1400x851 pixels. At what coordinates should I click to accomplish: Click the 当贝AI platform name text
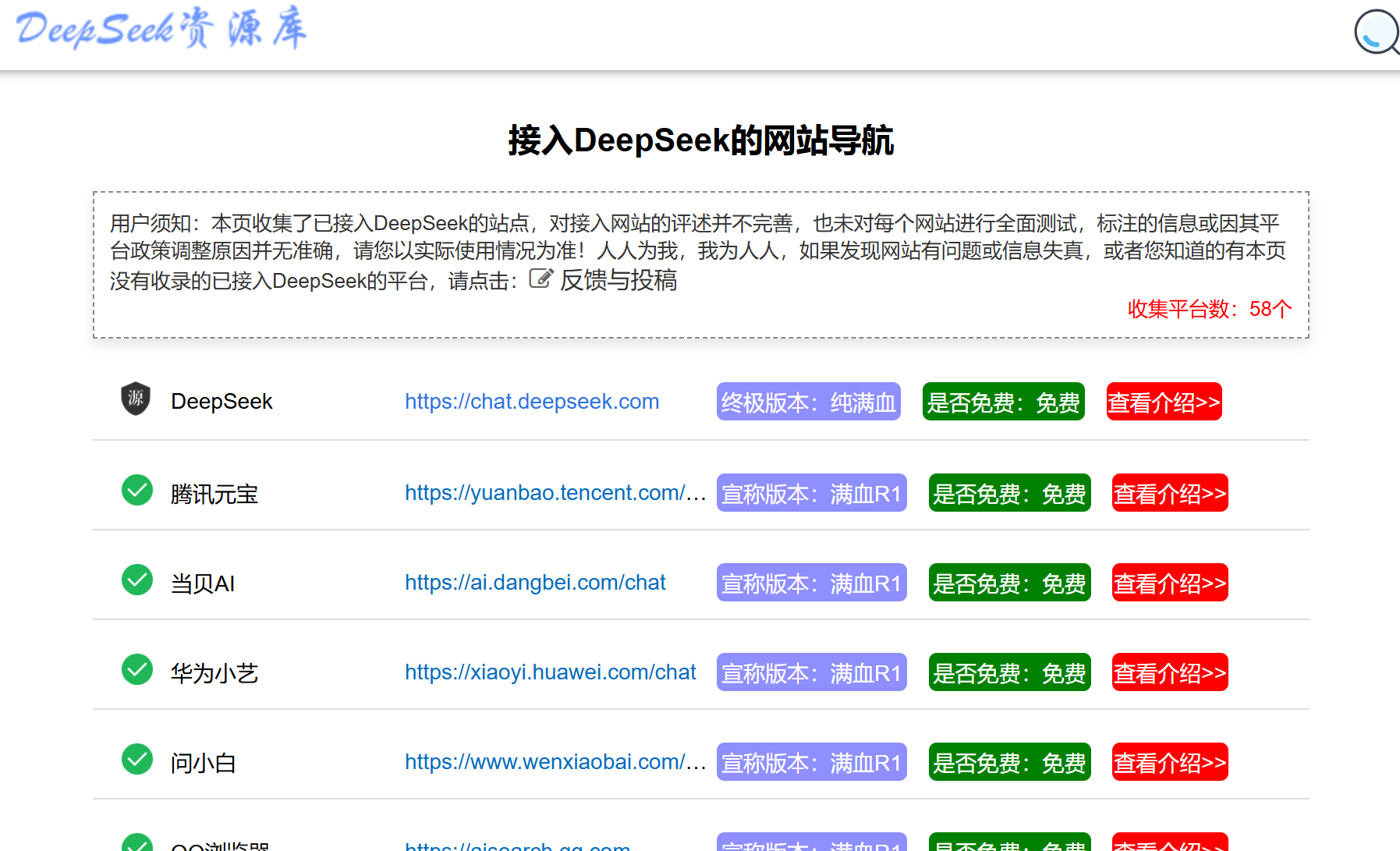tap(203, 583)
